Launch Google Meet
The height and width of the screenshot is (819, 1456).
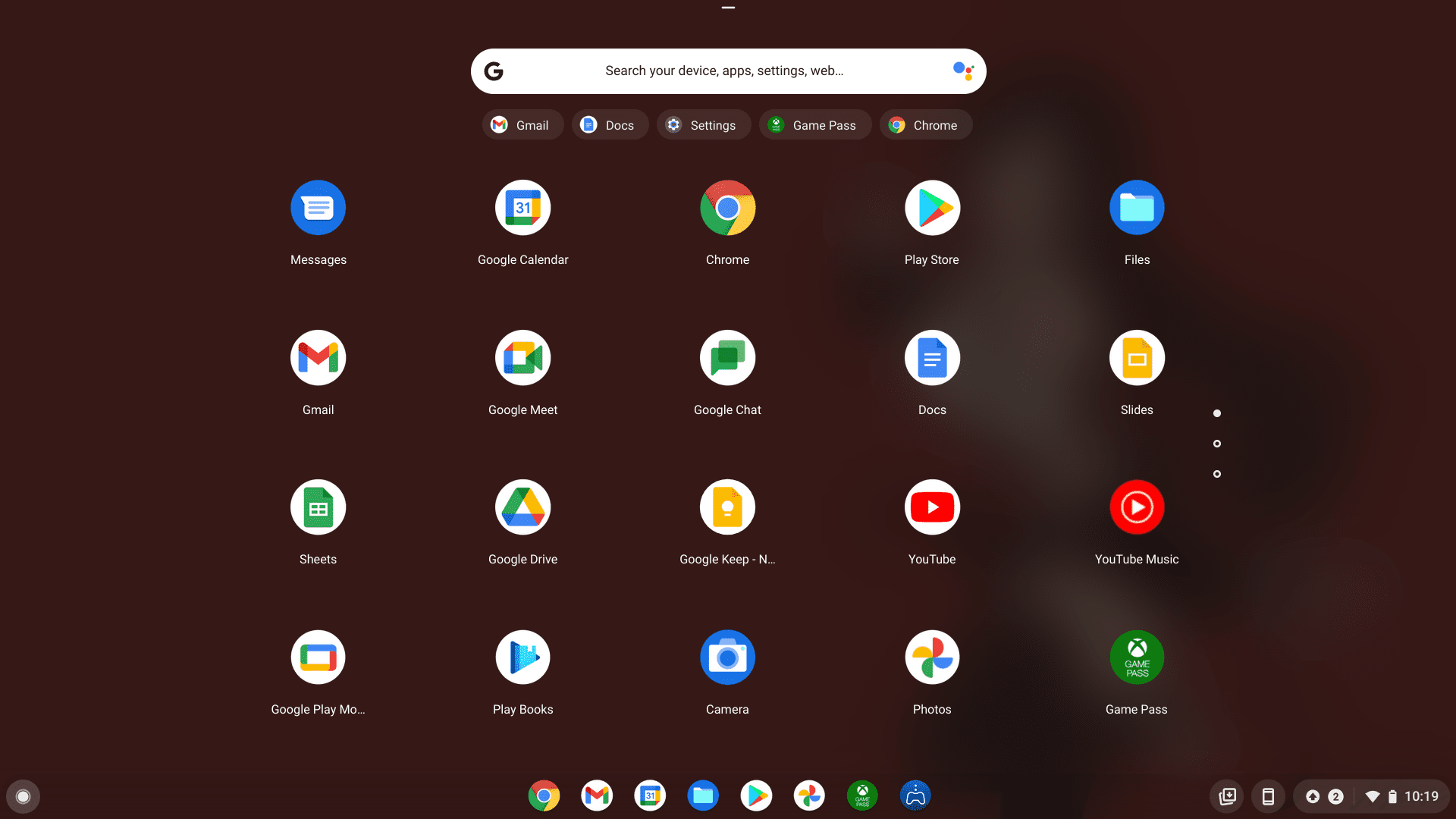pyautogui.click(x=522, y=357)
